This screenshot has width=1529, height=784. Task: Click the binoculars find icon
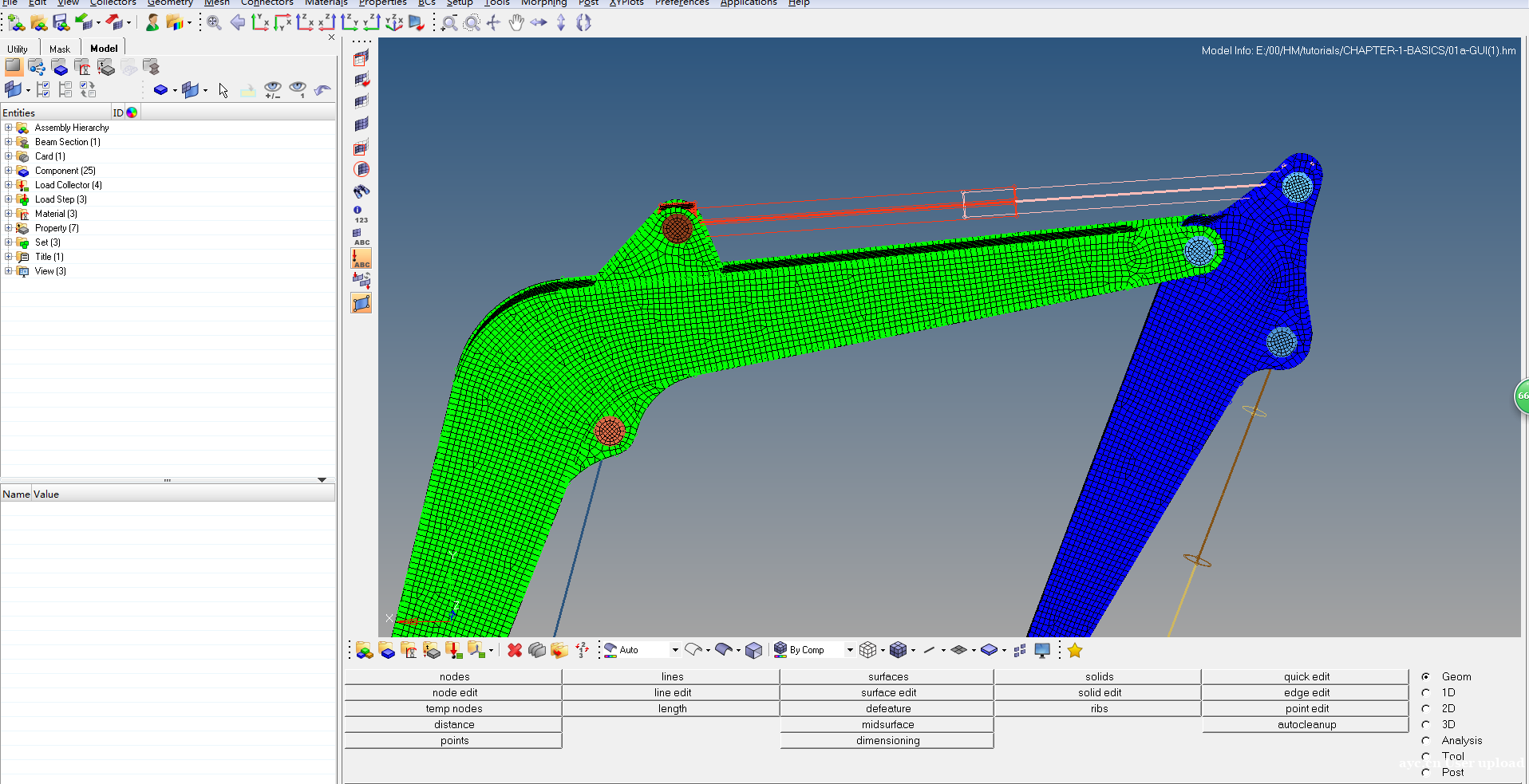pos(362,191)
